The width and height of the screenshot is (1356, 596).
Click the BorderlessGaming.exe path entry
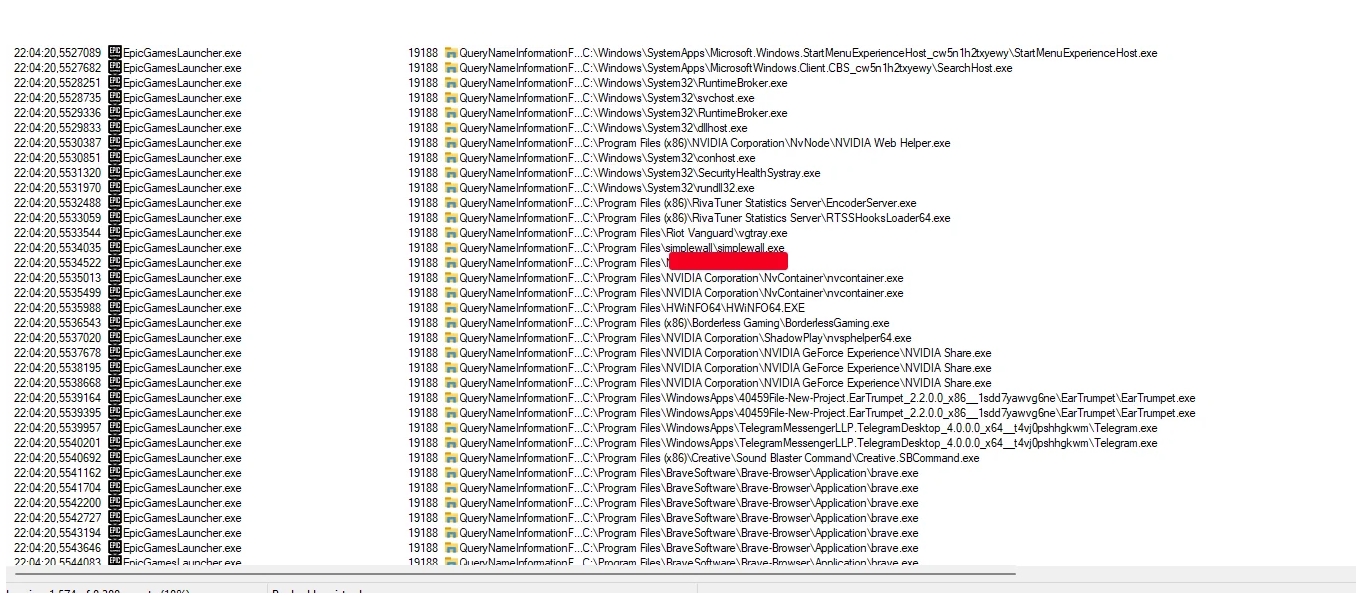[736, 323]
